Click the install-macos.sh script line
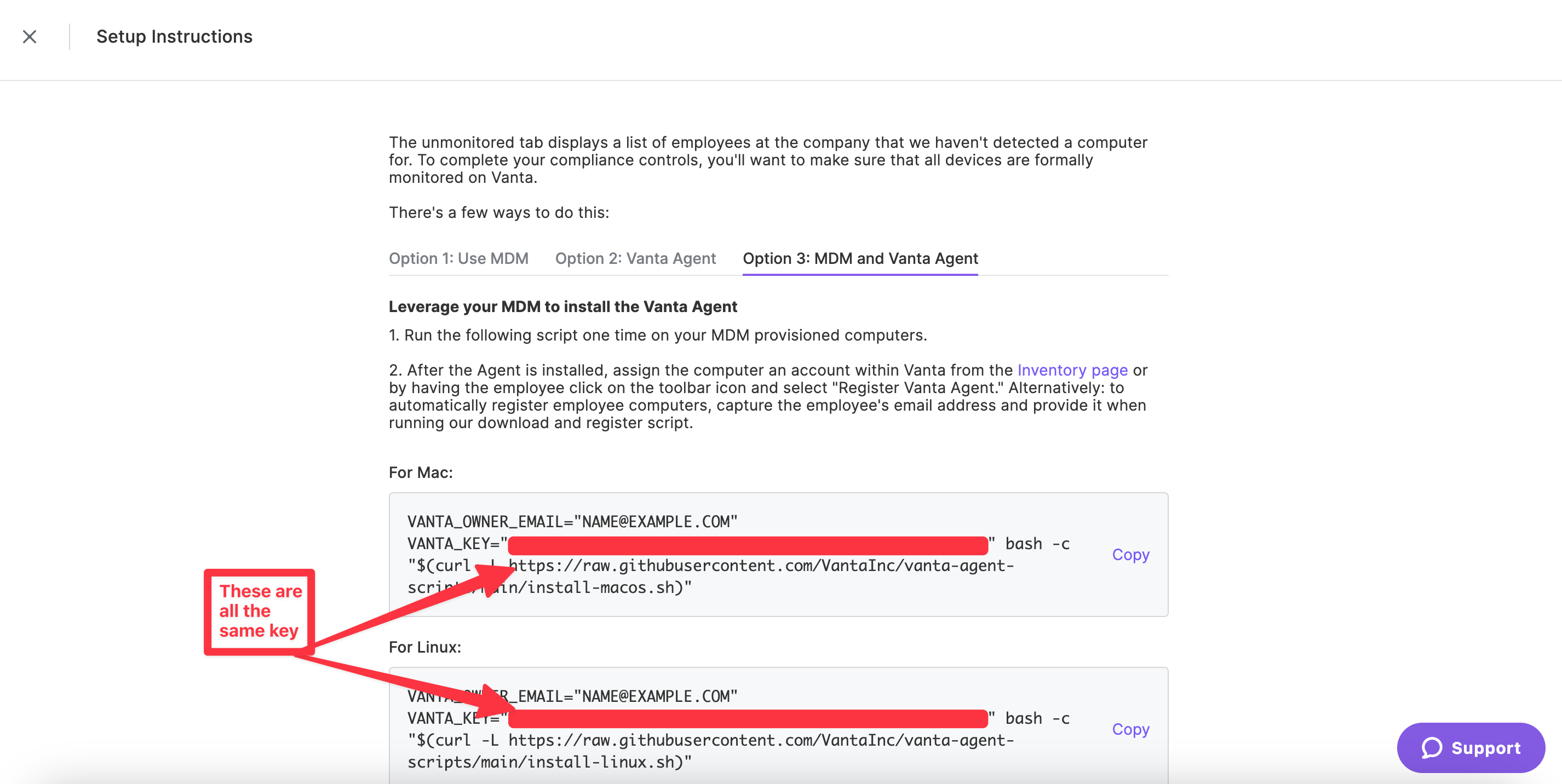This screenshot has width=1562, height=784. point(549,587)
